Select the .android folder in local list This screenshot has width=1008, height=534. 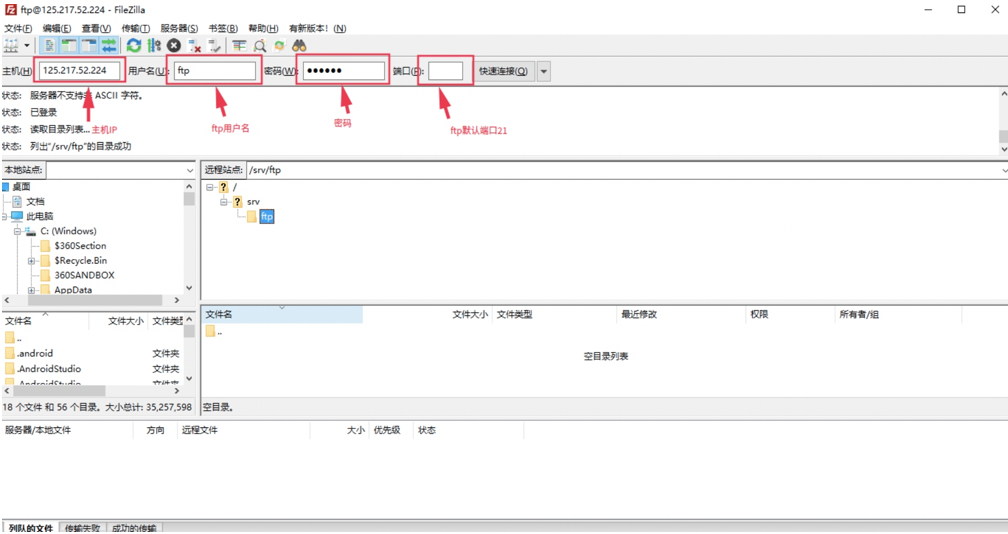click(x=35, y=353)
